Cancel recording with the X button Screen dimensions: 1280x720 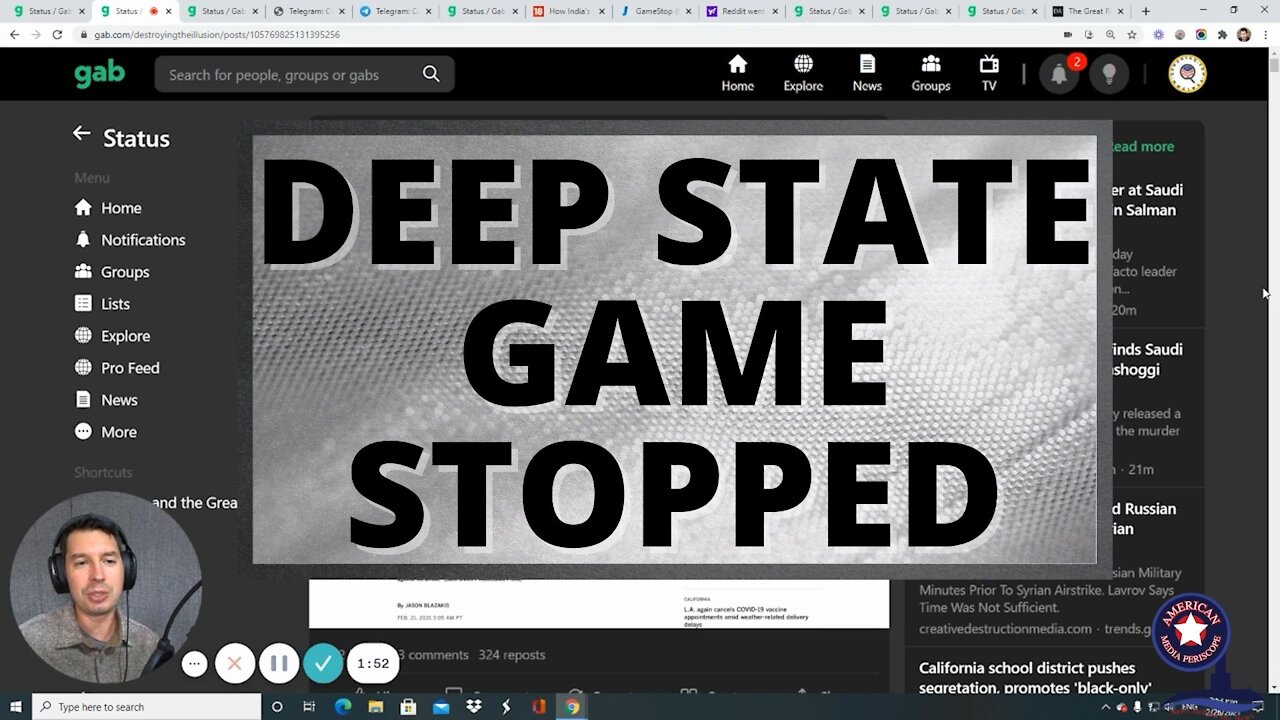click(x=235, y=663)
